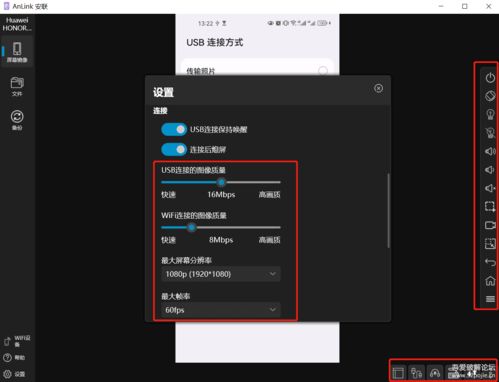The height and width of the screenshot is (382, 499).
Task: Click the Android back arrow icon
Action: tap(490, 262)
